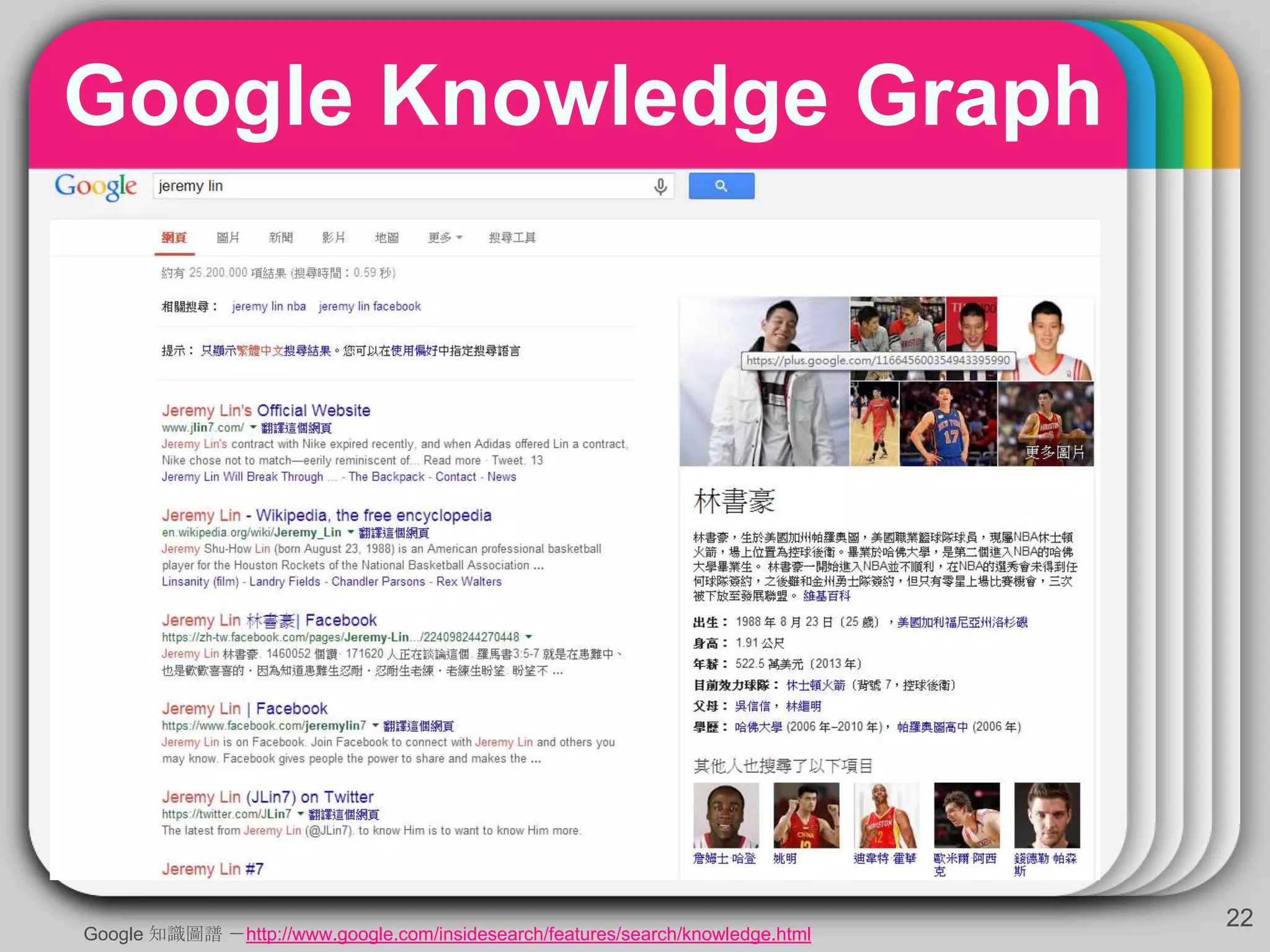The height and width of the screenshot is (952, 1270).
Task: Click 歐米爾·阿西克 related person thumbnail
Action: (x=967, y=816)
